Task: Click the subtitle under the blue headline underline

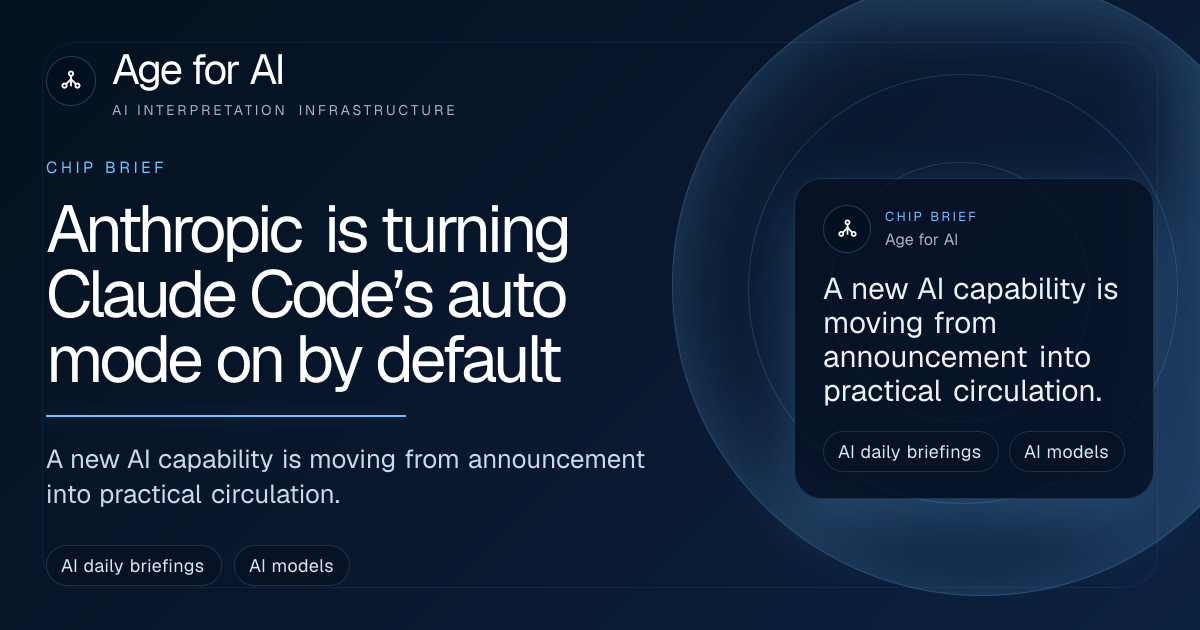Action: (x=346, y=476)
